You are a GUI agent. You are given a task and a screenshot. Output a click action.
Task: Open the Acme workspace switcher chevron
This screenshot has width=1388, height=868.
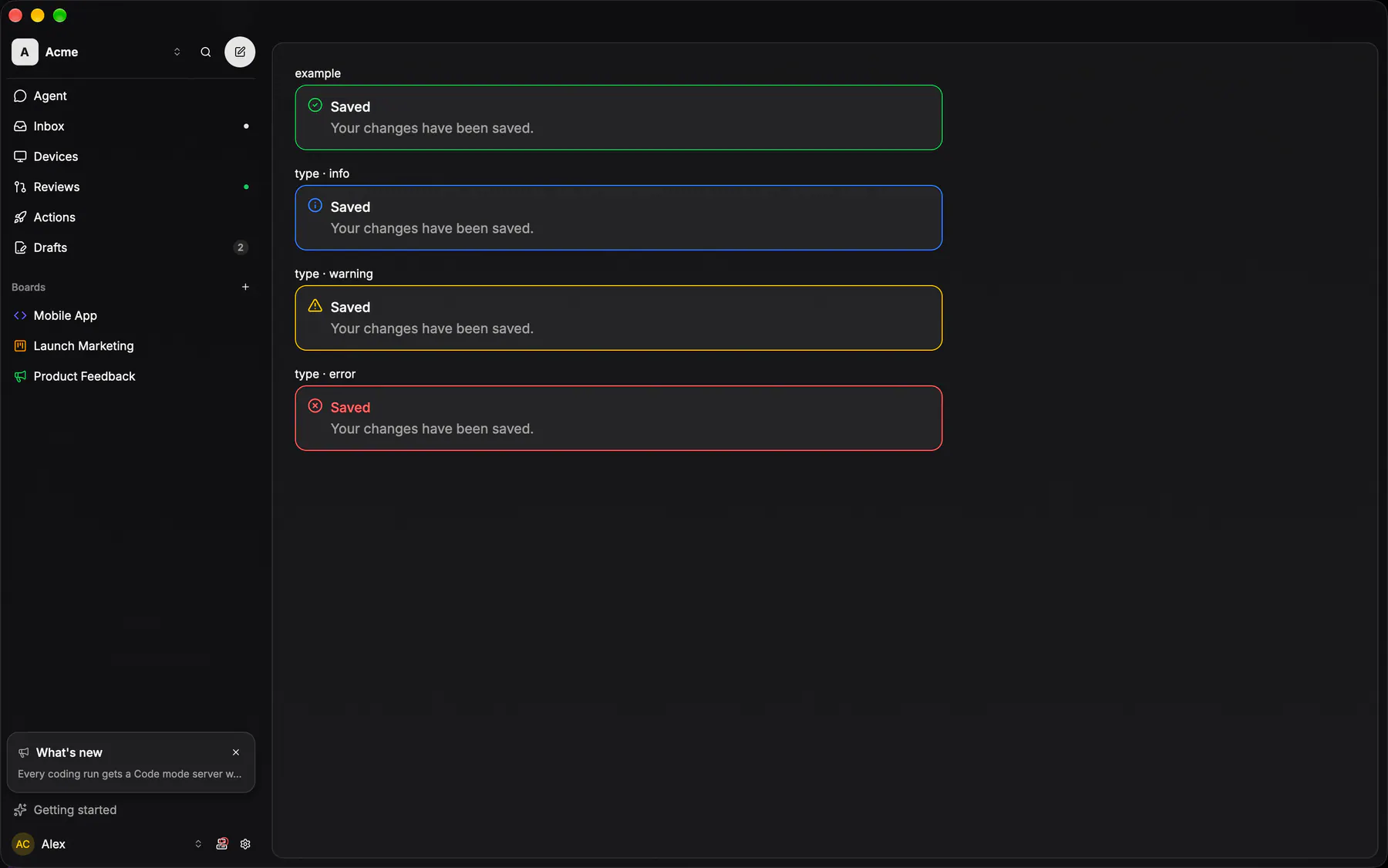(177, 52)
